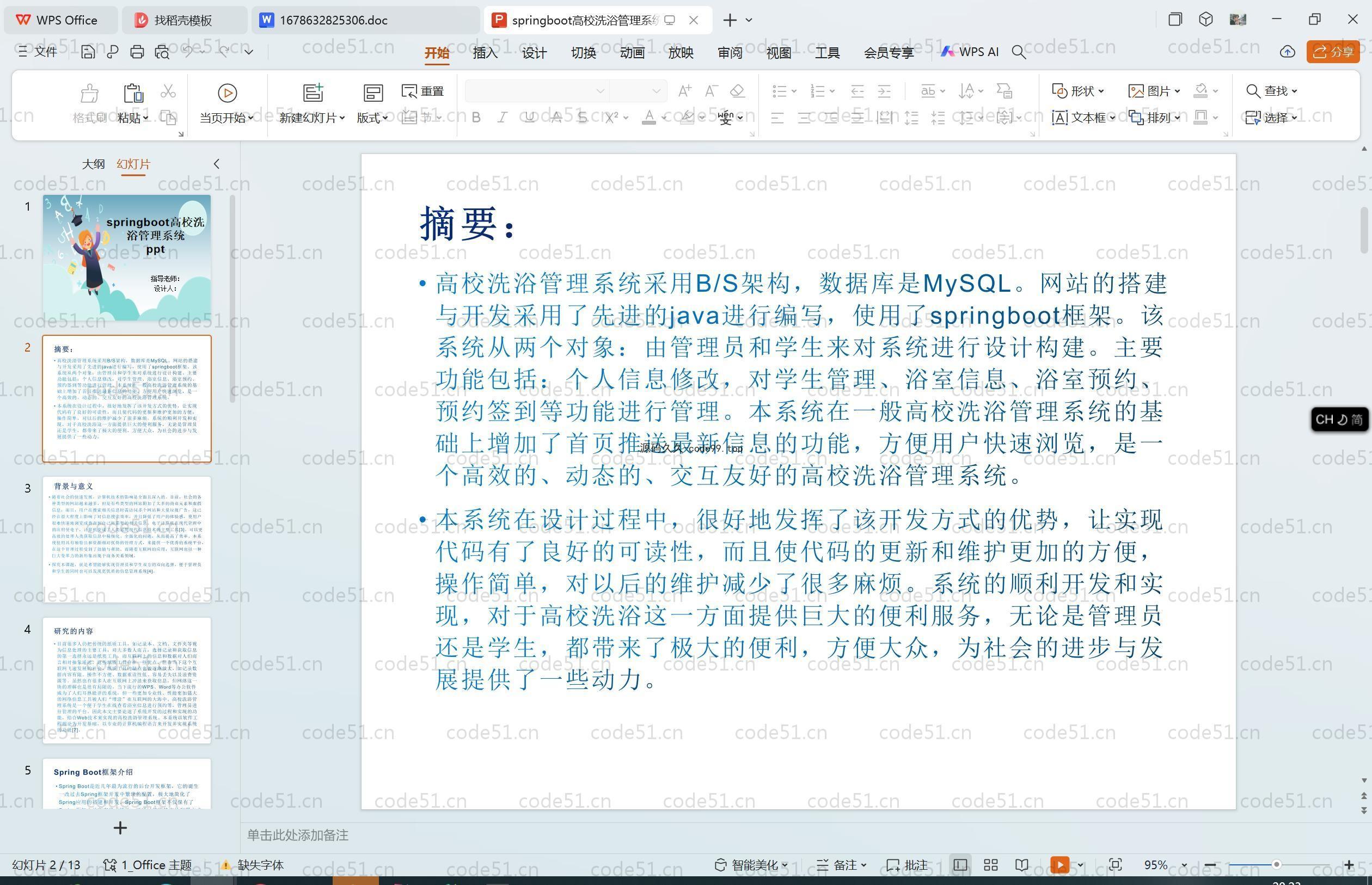Click the zoom slider handle
This screenshot has width=1372, height=885.
click(1276, 865)
